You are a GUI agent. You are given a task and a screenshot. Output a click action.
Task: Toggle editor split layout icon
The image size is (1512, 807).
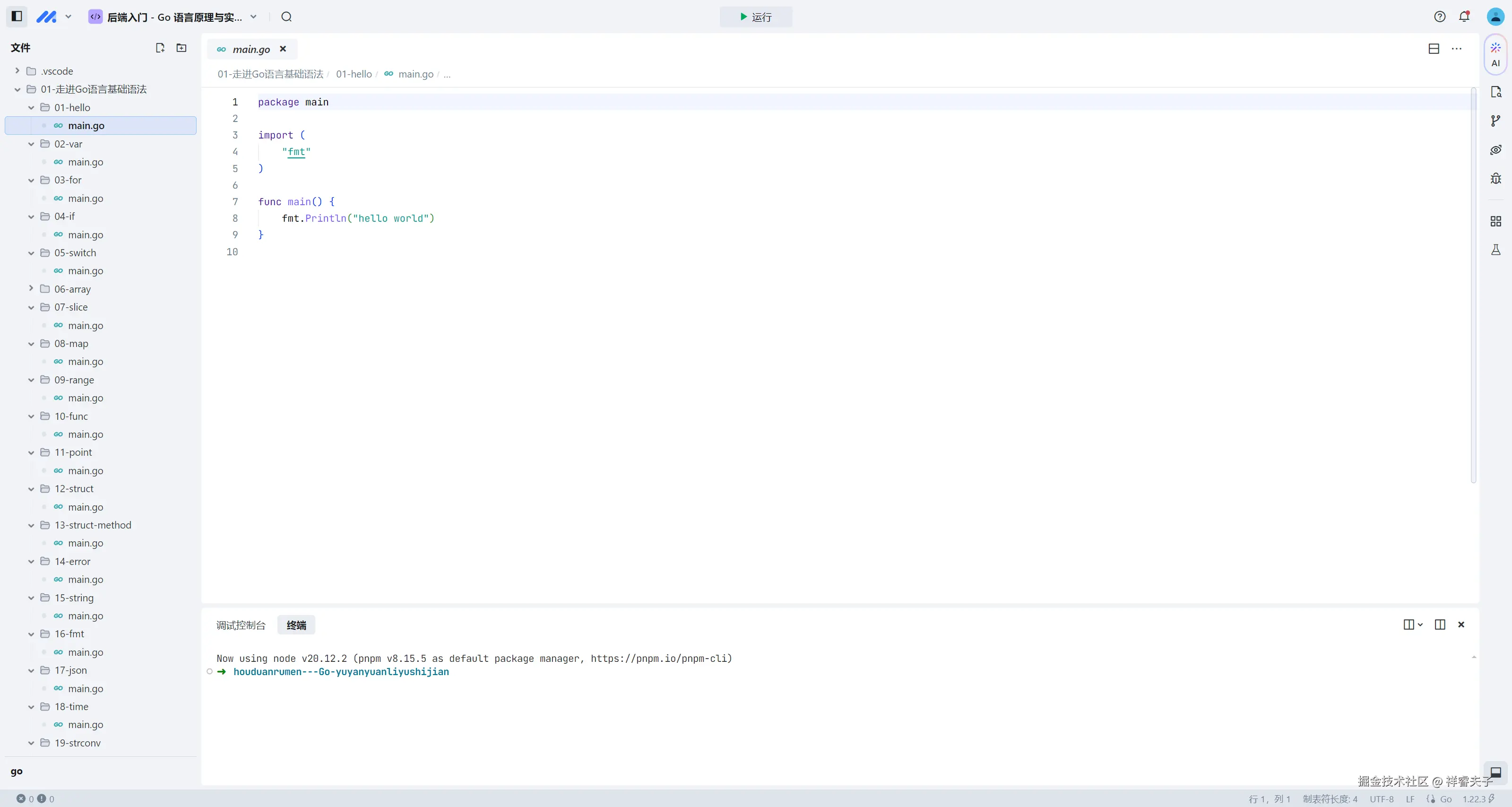pos(1434,49)
